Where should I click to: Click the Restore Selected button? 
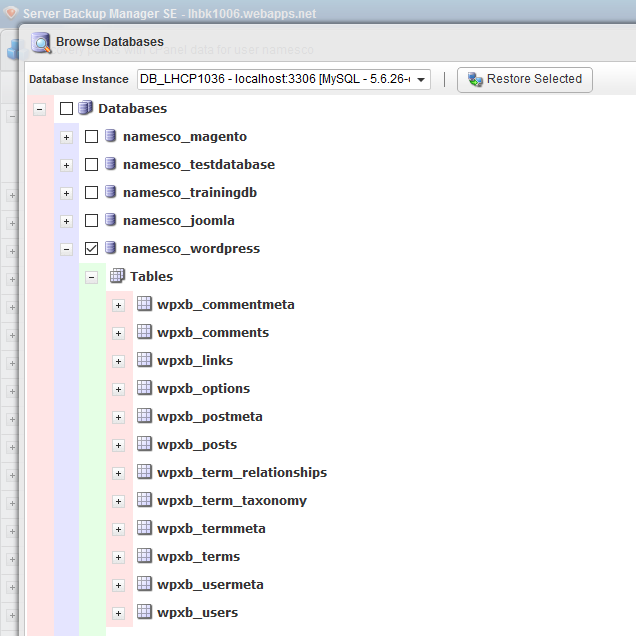pyautogui.click(x=524, y=80)
